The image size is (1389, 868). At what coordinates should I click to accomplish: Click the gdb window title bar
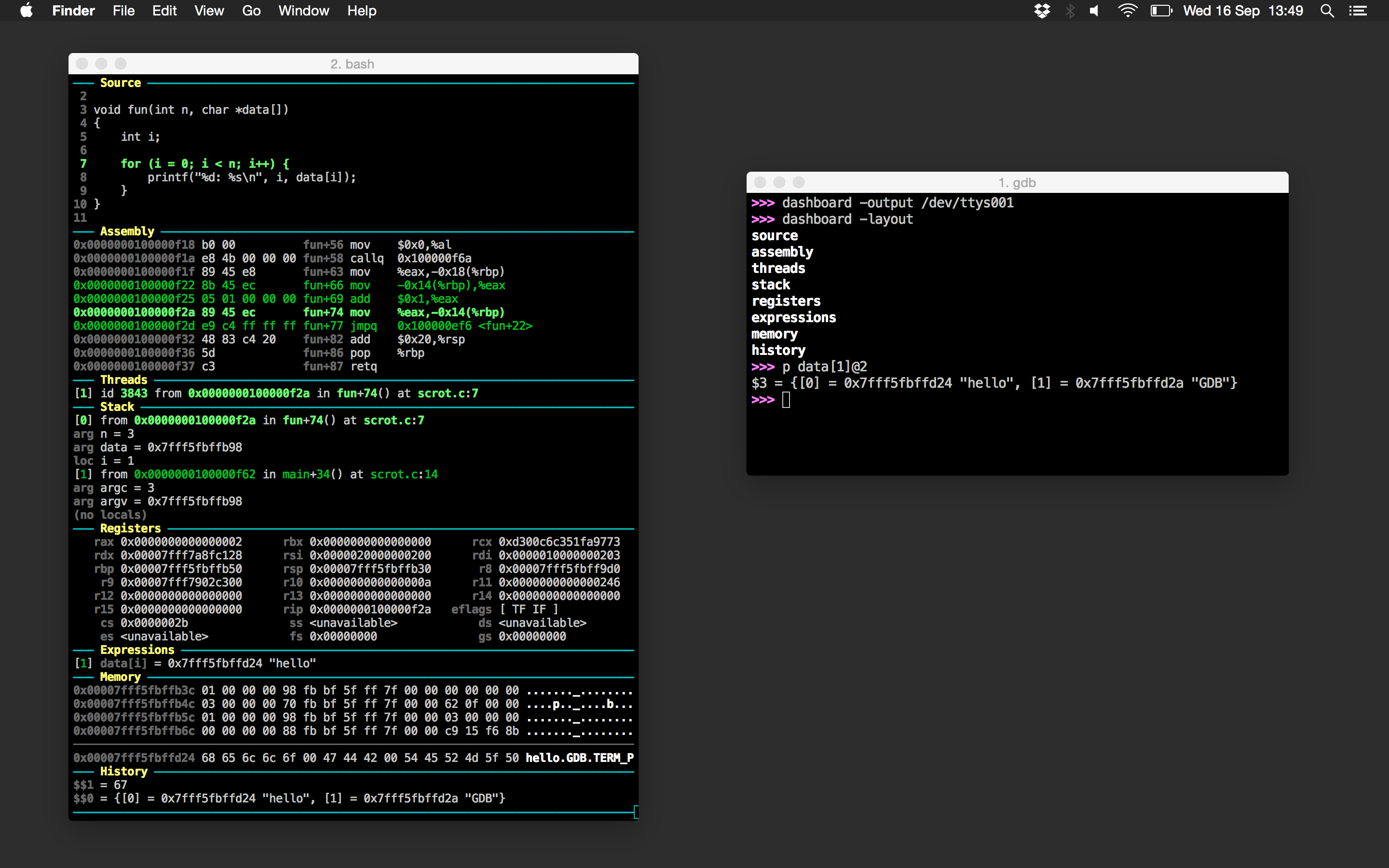tap(1017, 183)
